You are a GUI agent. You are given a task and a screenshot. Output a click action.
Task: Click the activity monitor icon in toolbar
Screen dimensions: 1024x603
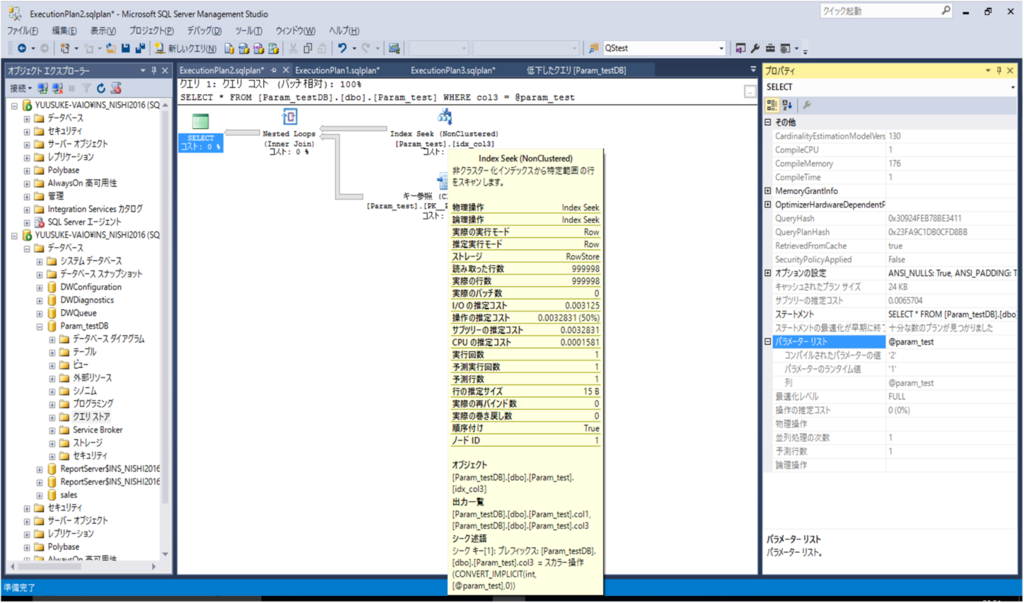pyautogui.click(x=394, y=48)
